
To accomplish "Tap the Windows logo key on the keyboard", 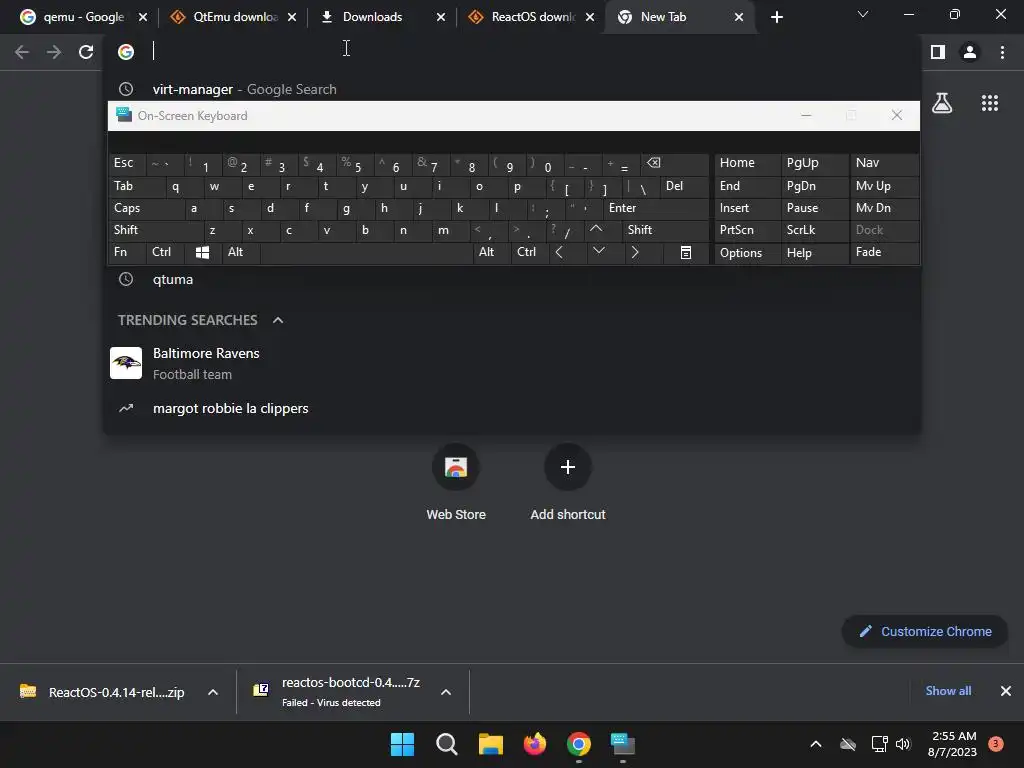I will 203,252.
